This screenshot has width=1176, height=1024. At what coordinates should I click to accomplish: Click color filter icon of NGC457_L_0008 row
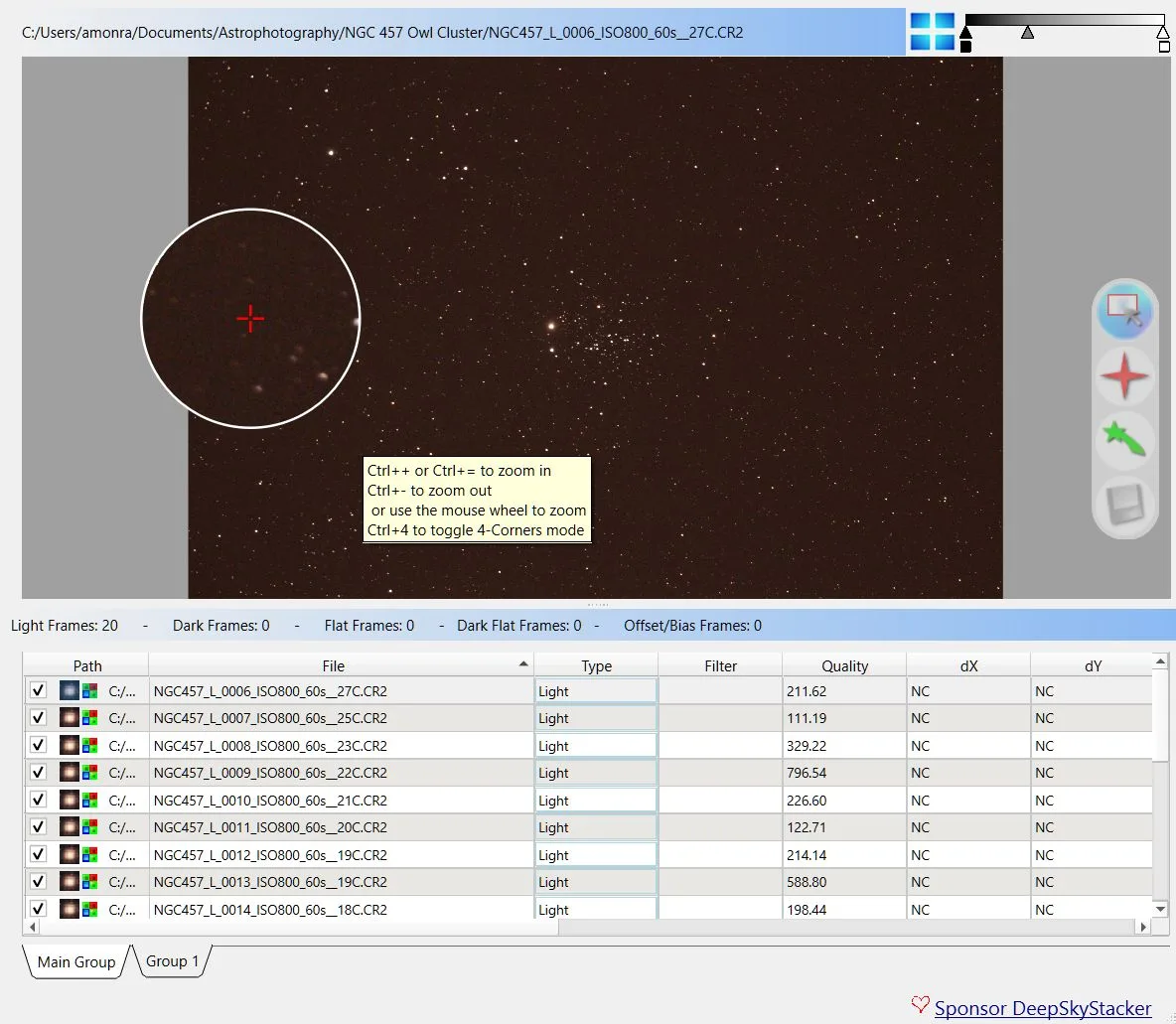[x=90, y=746]
